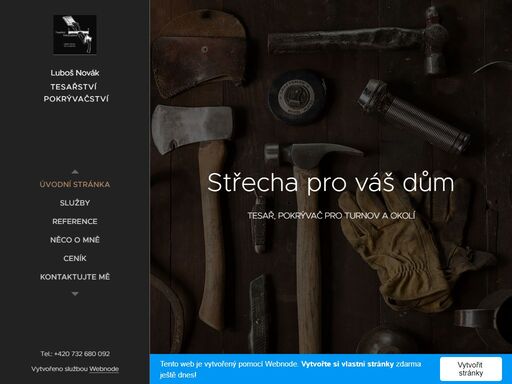The image size is (512, 384).
Task: Click the Vytvořeno službou footer text
Action: click(x=59, y=369)
